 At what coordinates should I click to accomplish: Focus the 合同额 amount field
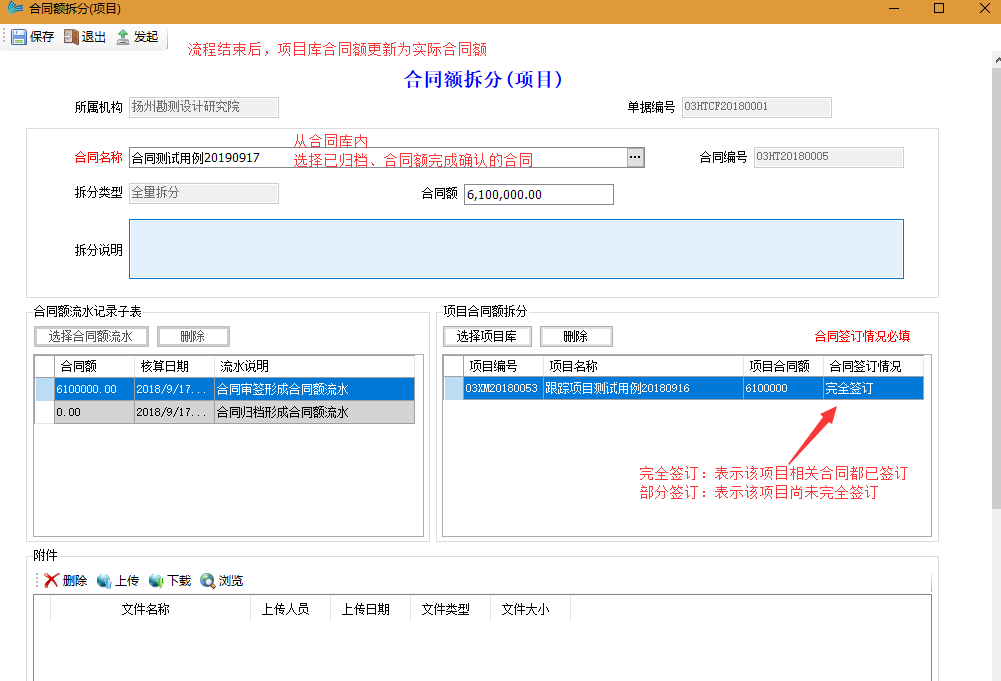click(538, 195)
